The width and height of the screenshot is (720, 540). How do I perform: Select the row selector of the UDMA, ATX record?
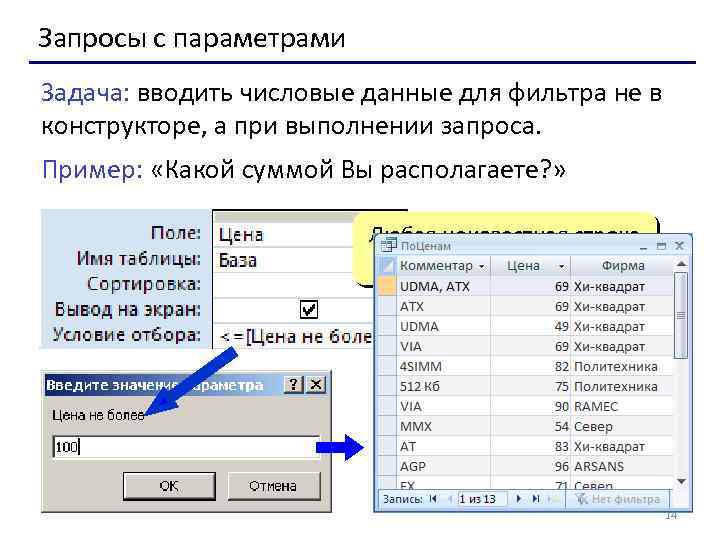pyautogui.click(x=388, y=286)
